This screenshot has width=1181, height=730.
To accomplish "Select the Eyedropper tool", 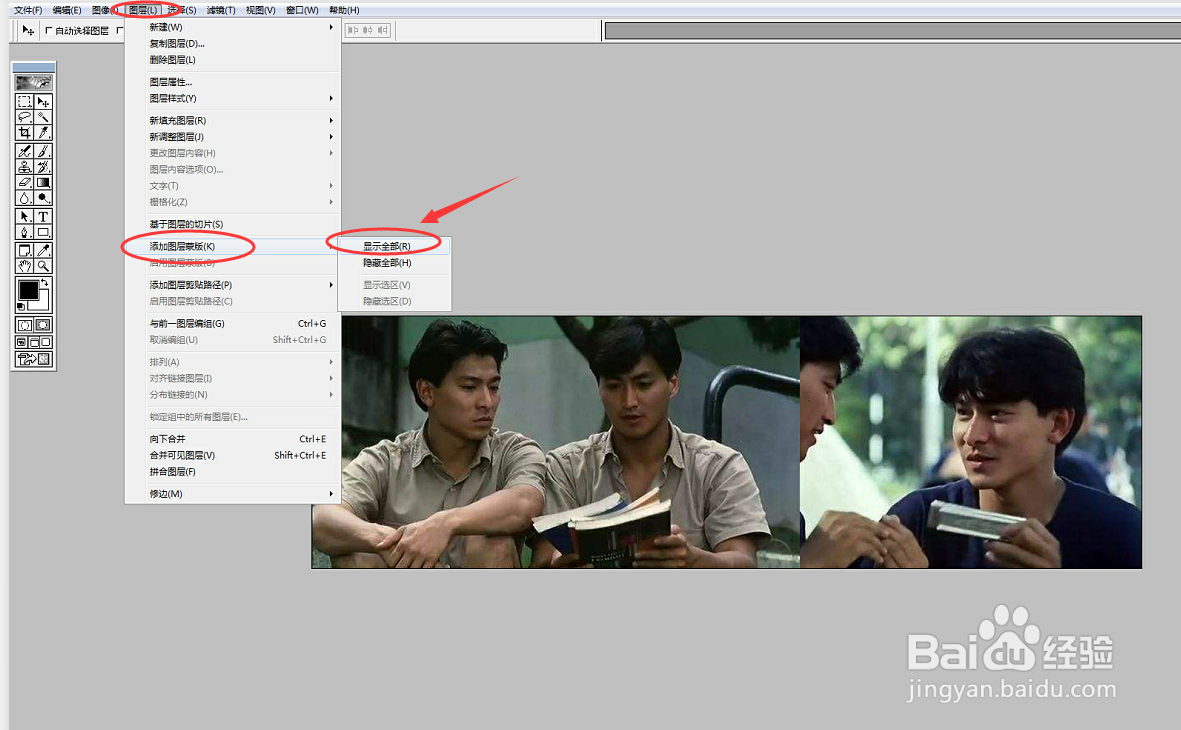I will coord(44,250).
